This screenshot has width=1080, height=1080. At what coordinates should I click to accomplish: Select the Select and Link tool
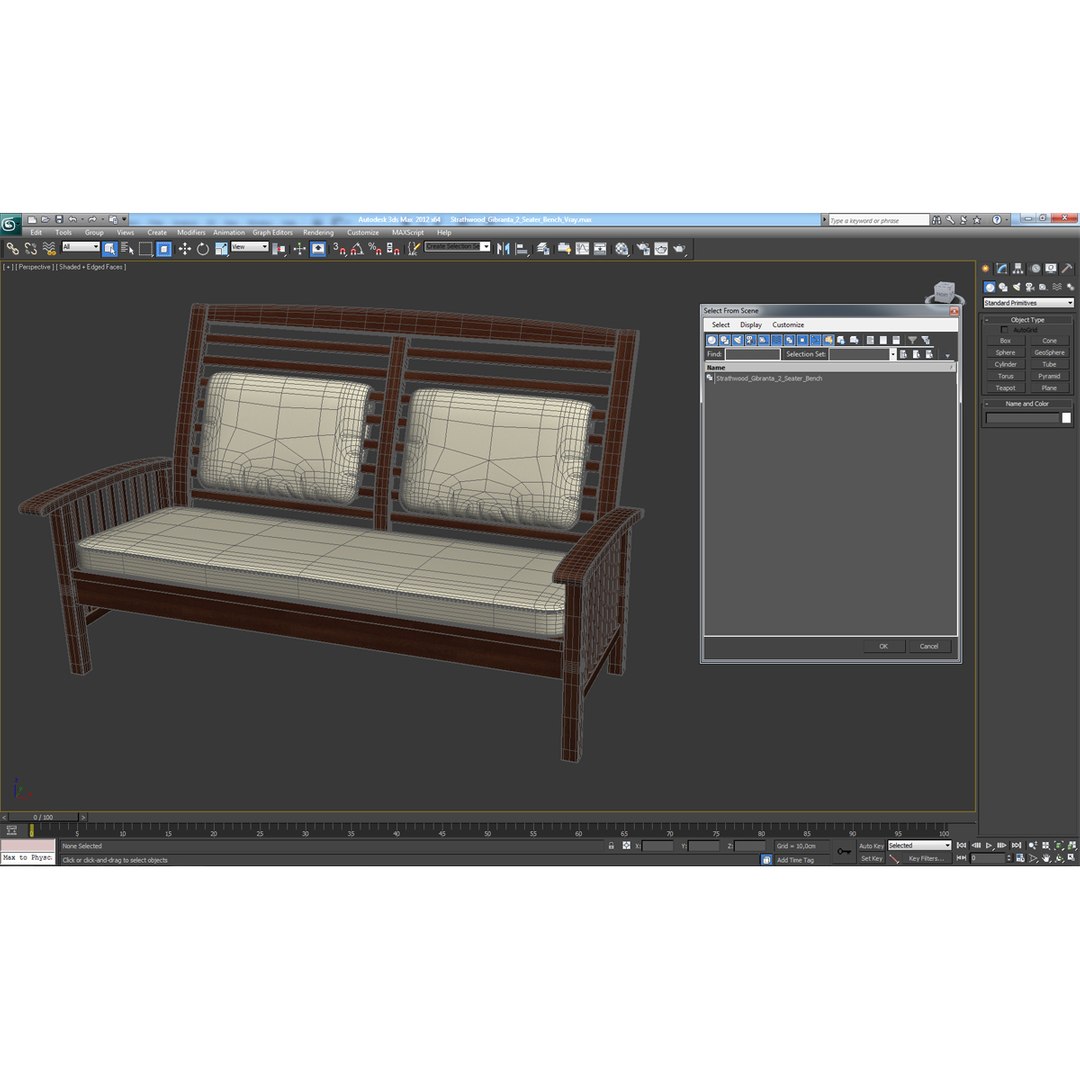[x=12, y=249]
